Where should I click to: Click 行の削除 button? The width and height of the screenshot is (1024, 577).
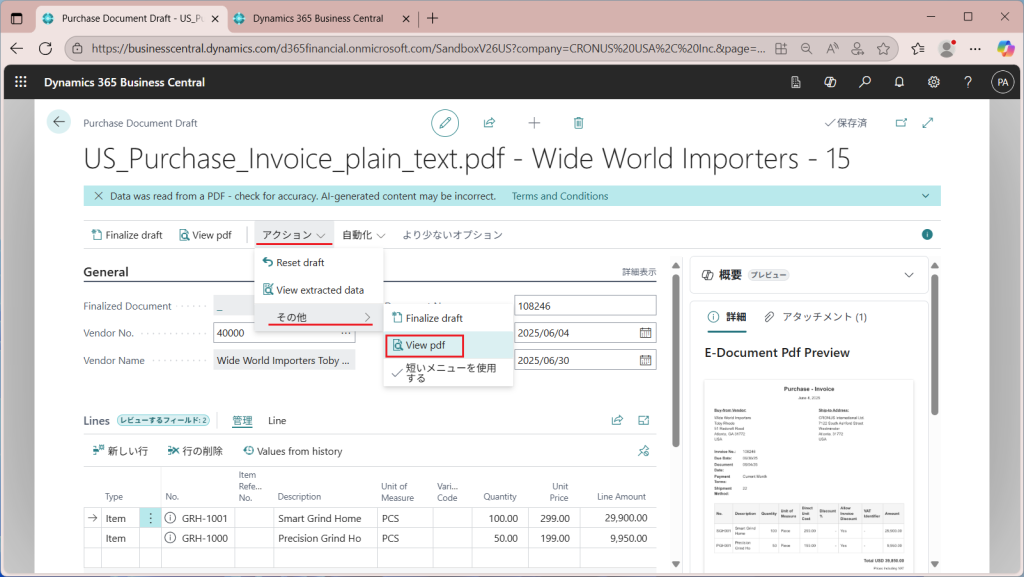pyautogui.click(x=195, y=451)
